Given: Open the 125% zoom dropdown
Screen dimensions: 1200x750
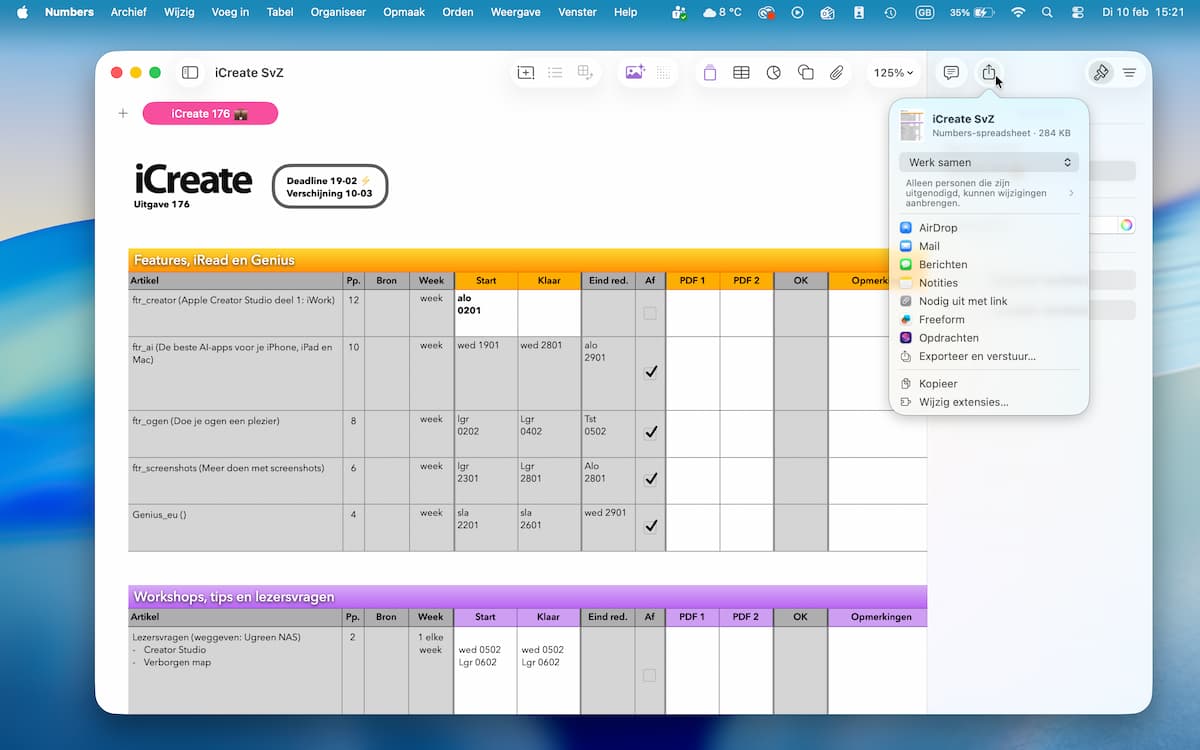Looking at the screenshot, I should (893, 73).
